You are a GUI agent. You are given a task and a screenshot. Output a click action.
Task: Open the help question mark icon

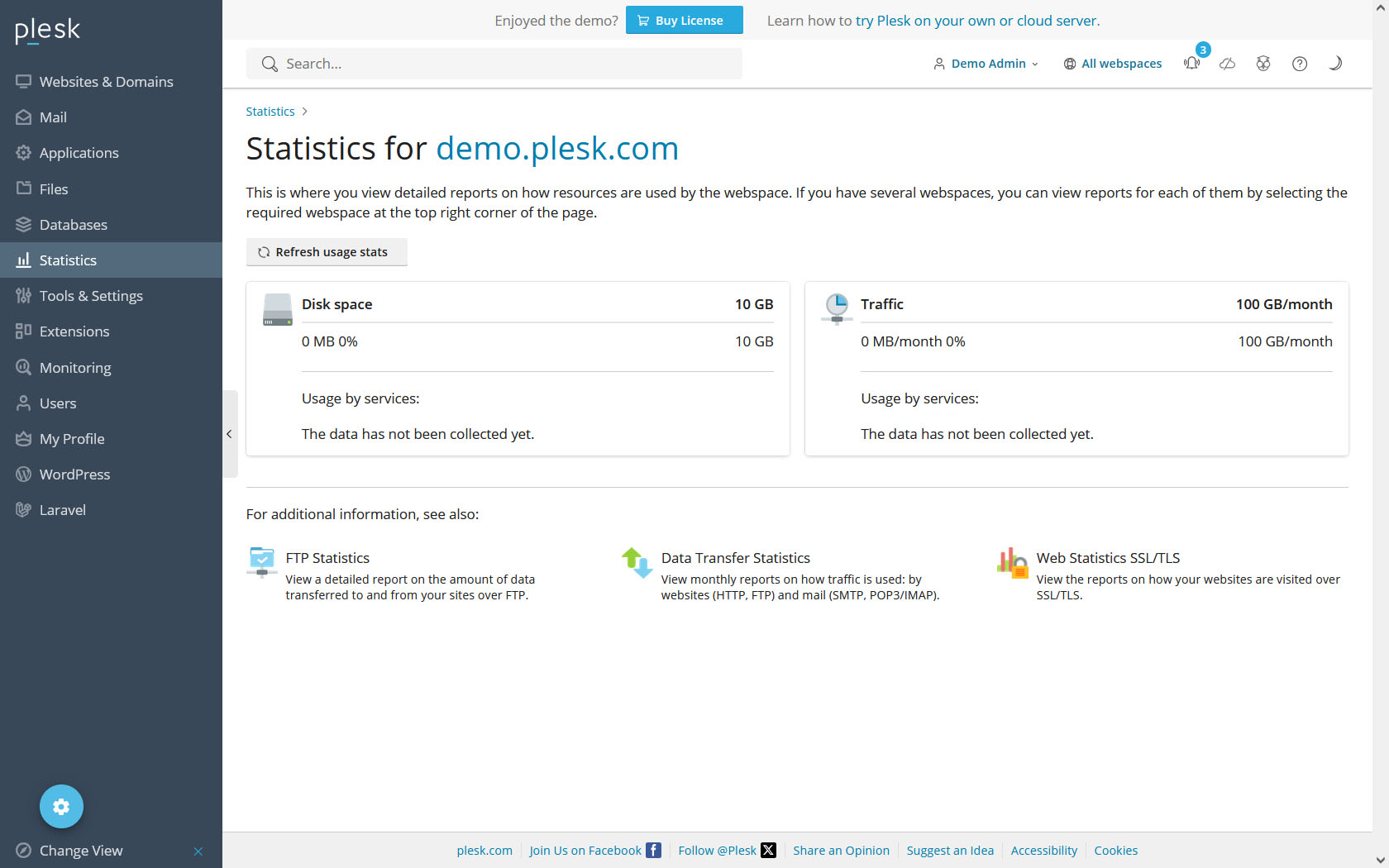(1300, 64)
